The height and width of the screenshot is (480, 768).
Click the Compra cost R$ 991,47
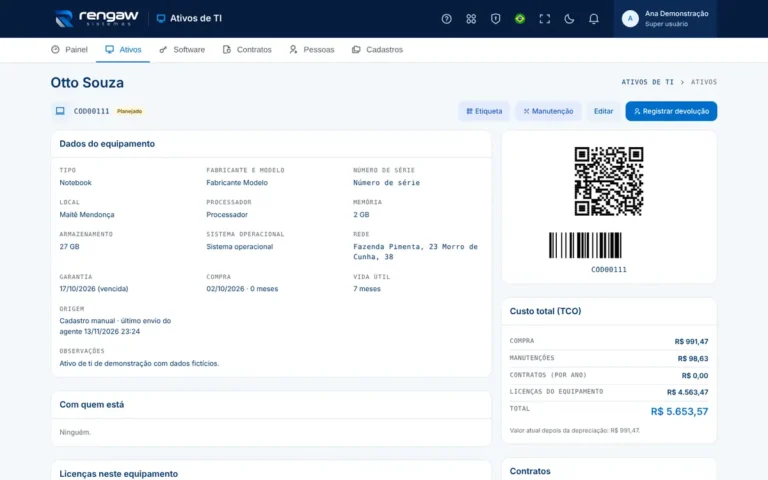tap(691, 341)
